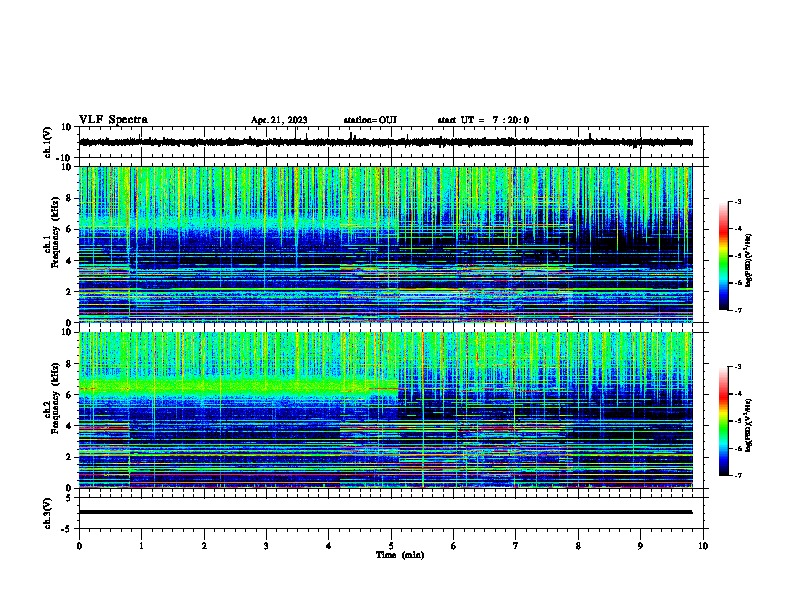Image resolution: width=792 pixels, height=612 pixels.
Task: Click the "2" kHz tick on the ch.2 frequency axis
Action: pos(69,457)
